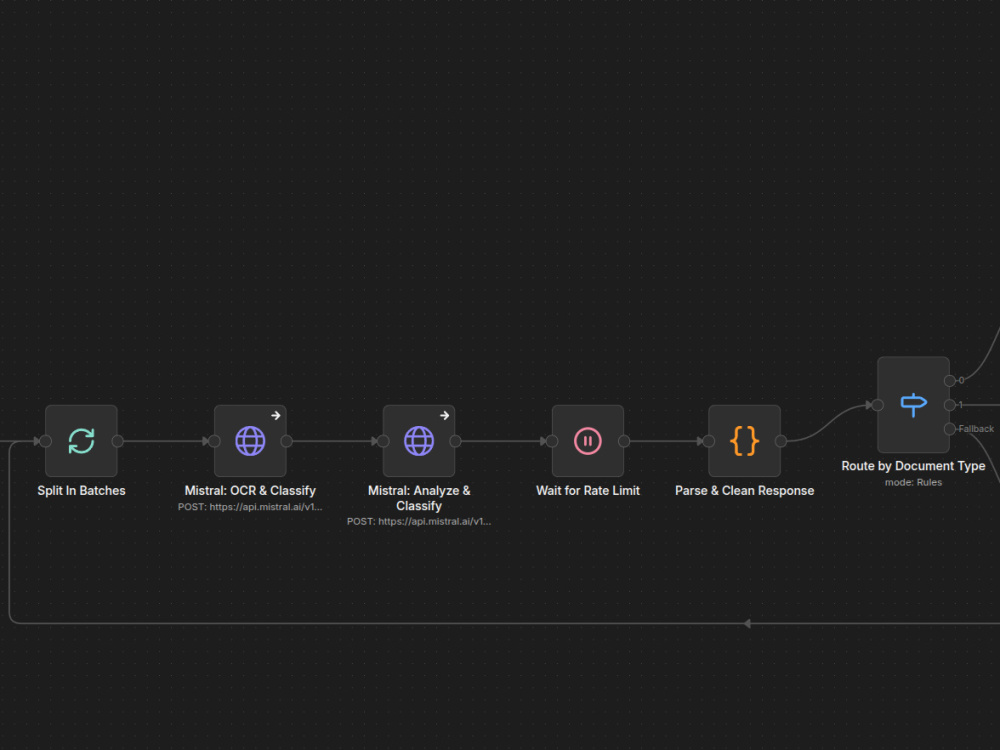Click input connector of Wait for Rate Limit
The image size is (1000, 750).
click(x=552, y=441)
